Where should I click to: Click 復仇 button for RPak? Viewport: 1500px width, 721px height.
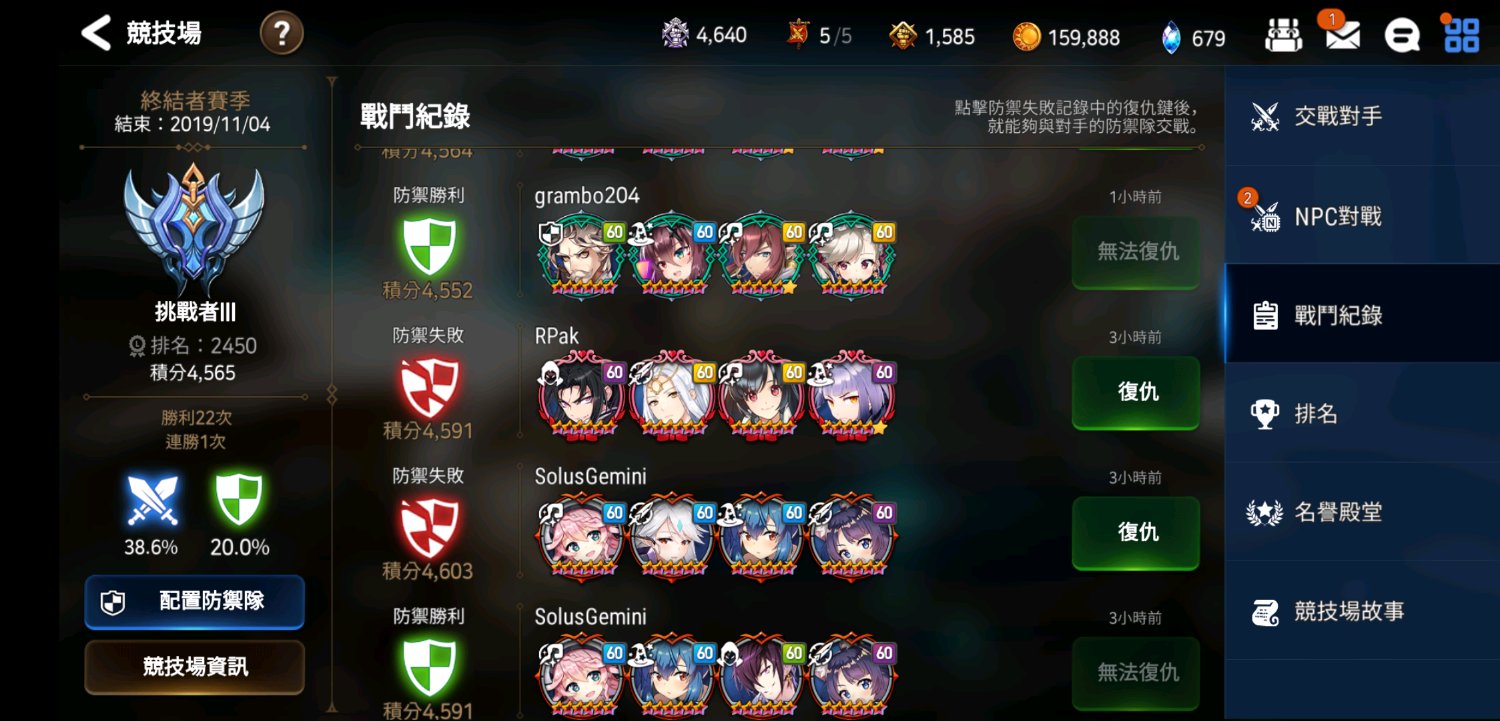coord(1136,392)
